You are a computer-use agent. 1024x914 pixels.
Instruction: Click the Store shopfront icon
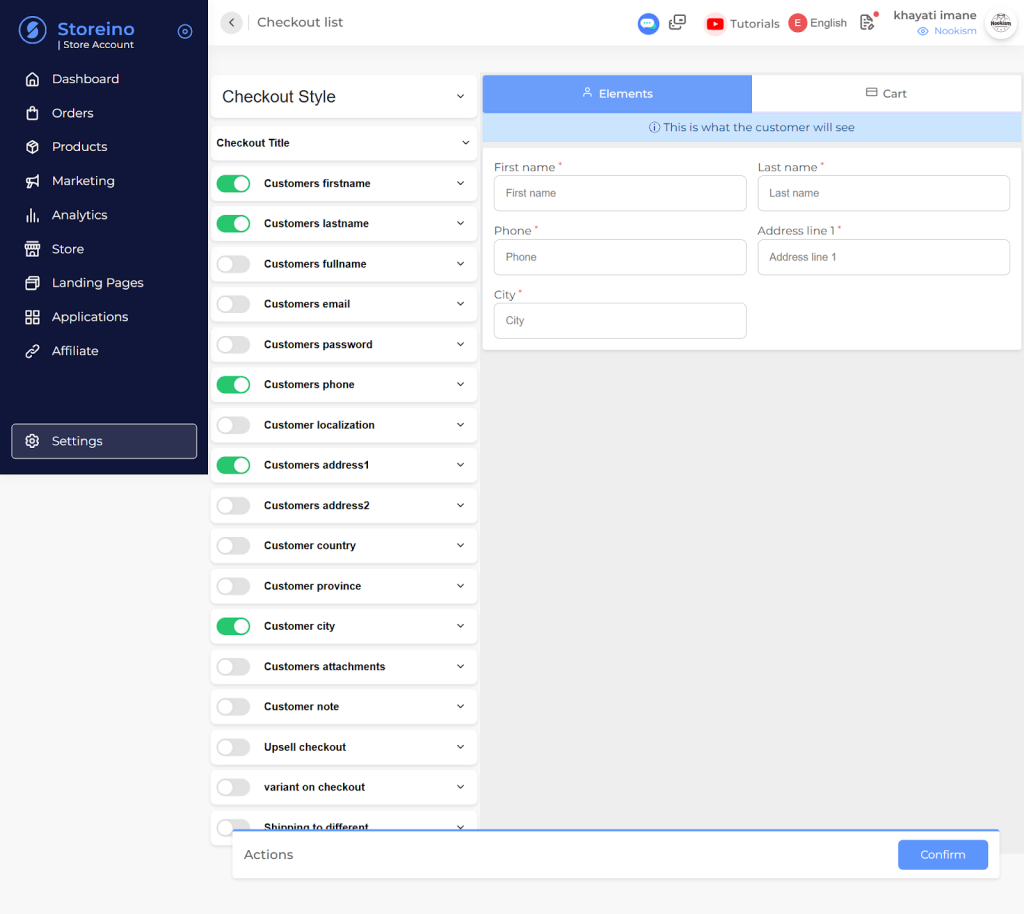[x=32, y=249]
